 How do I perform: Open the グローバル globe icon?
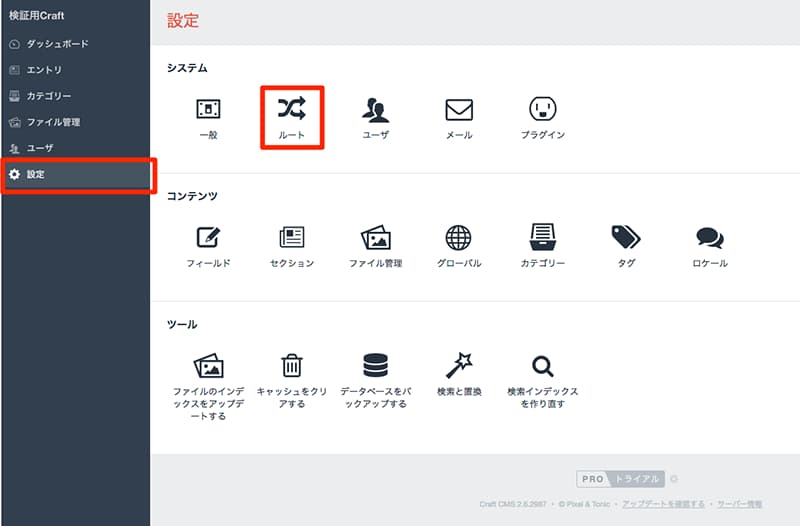point(459,237)
